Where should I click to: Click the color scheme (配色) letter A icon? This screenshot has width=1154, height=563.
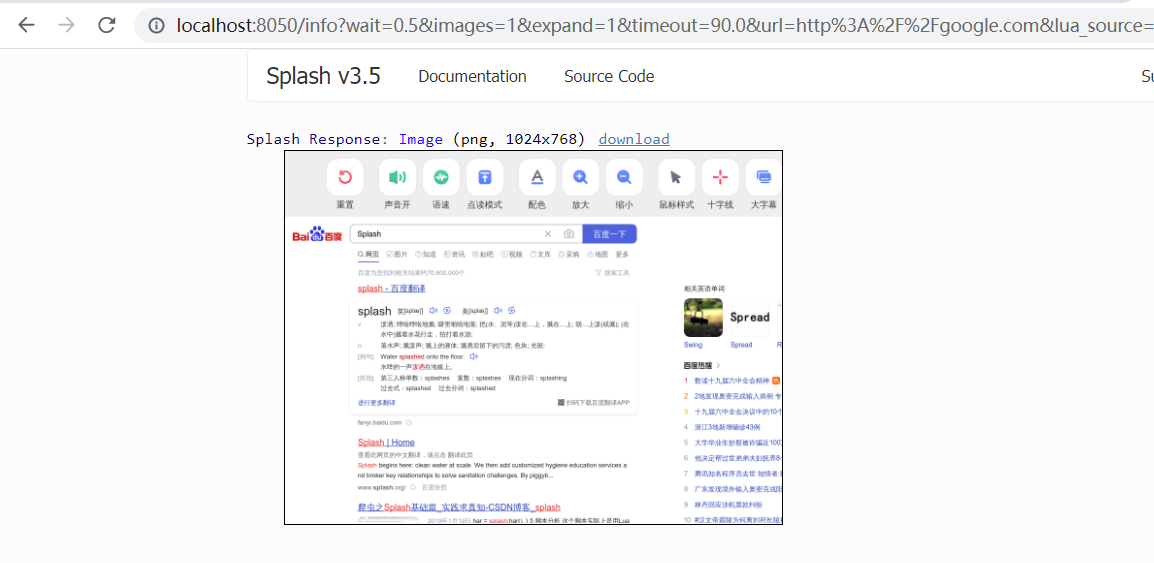pyautogui.click(x=537, y=177)
